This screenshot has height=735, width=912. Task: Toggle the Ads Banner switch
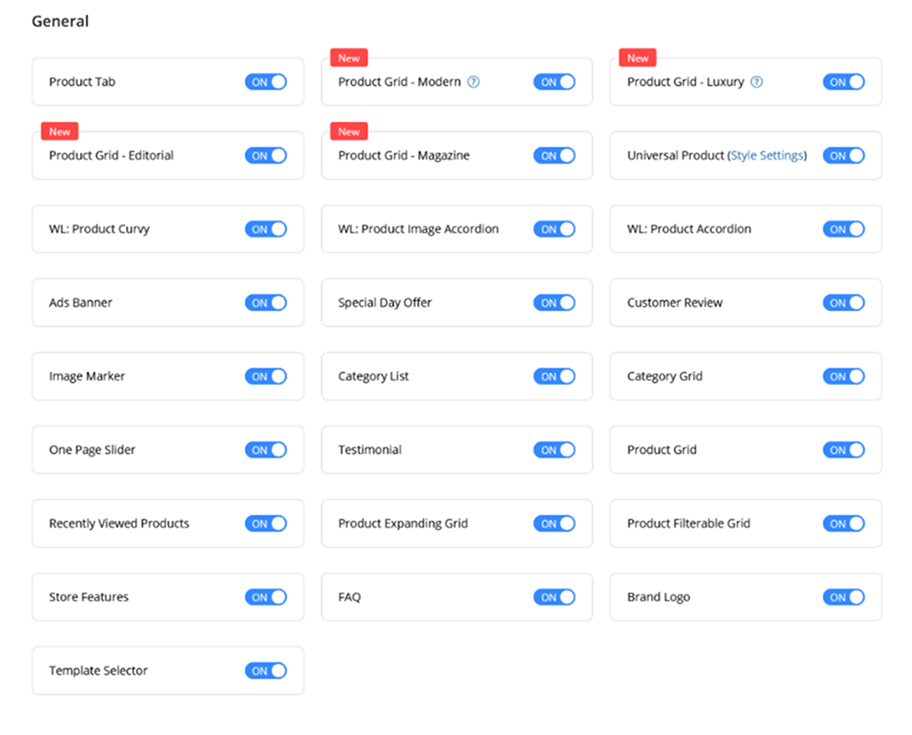266,303
